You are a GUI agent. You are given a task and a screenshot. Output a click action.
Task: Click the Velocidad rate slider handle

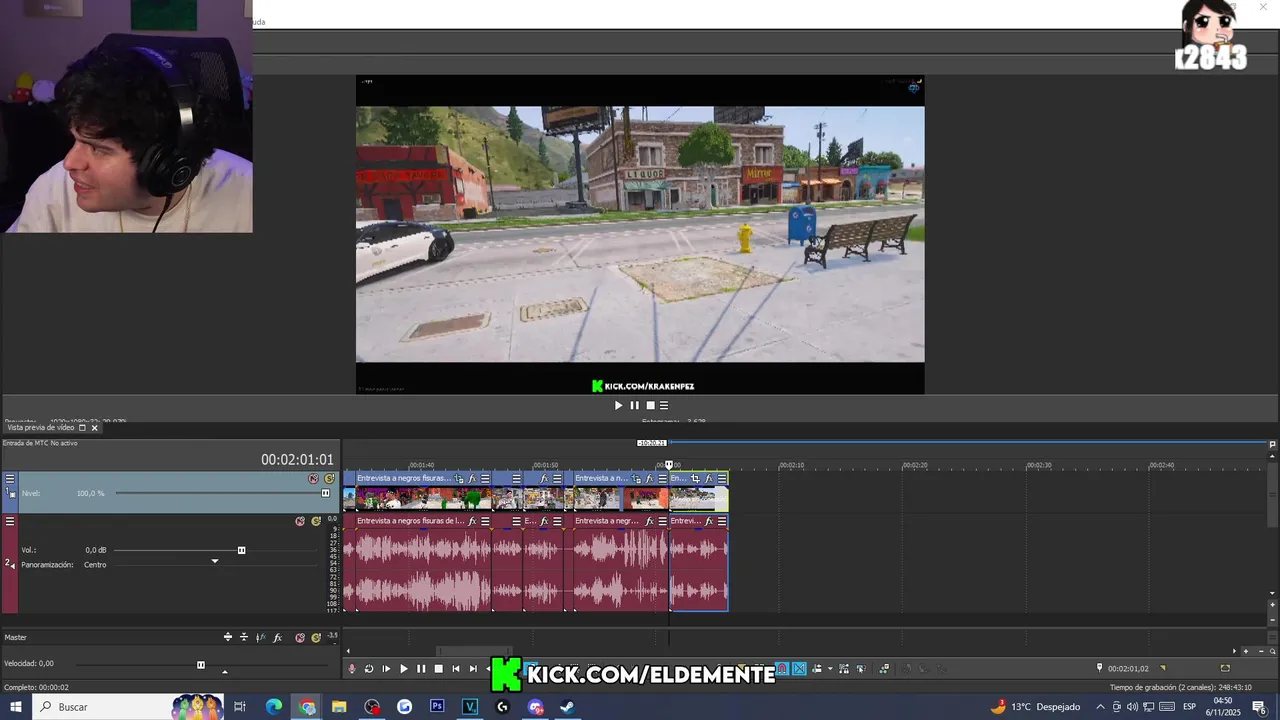201,665
